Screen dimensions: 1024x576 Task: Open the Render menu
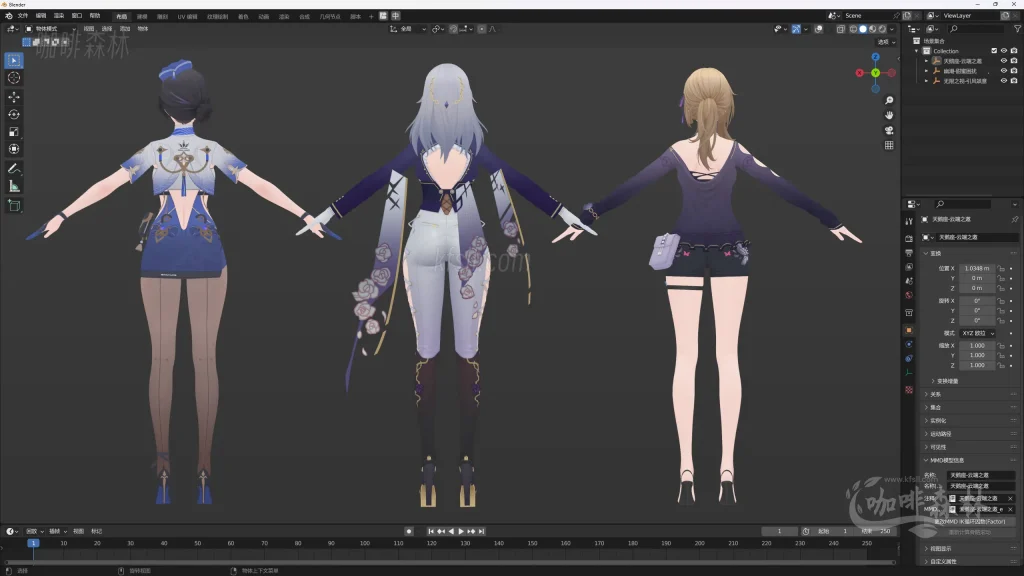[x=59, y=16]
